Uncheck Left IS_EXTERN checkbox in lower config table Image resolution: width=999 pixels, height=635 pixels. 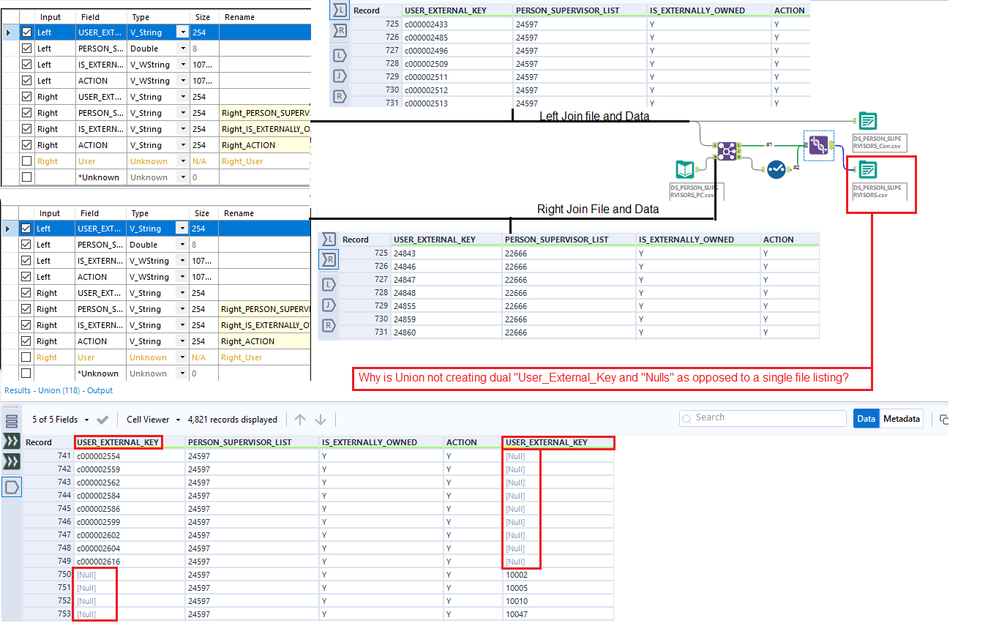coord(26,260)
